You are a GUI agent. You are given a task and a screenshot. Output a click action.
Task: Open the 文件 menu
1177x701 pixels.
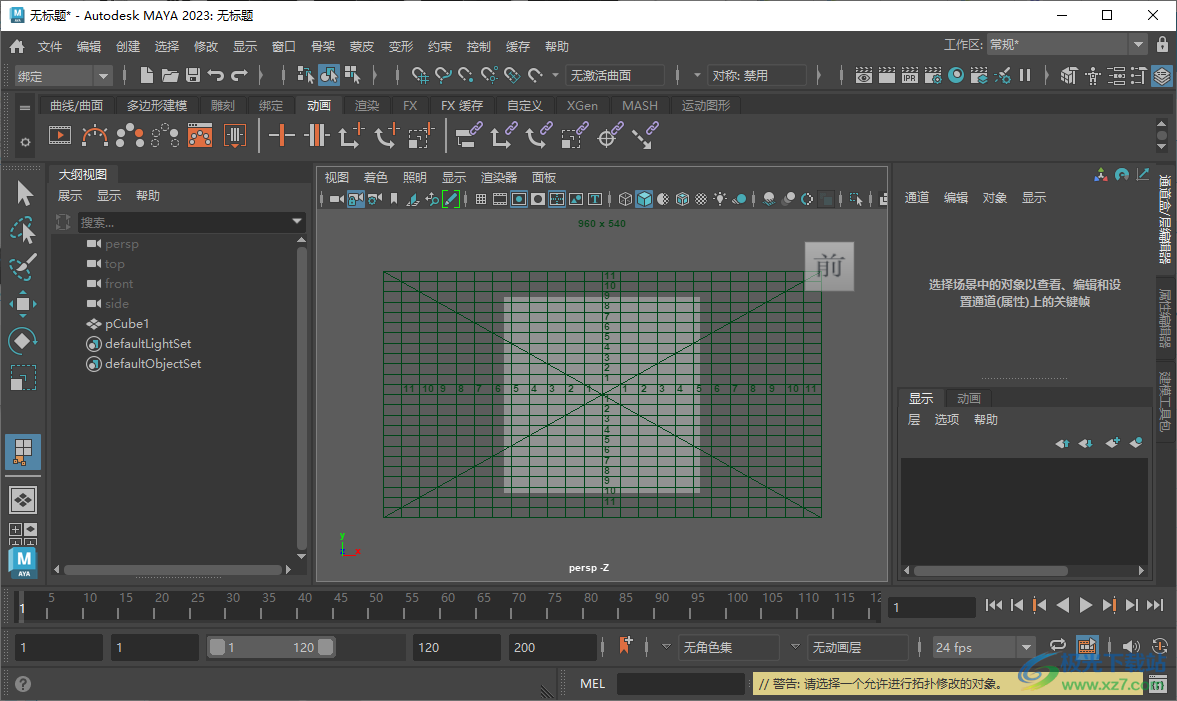(50, 47)
